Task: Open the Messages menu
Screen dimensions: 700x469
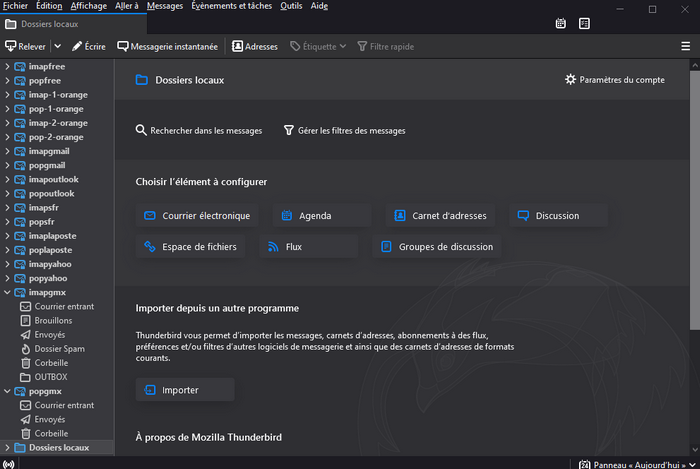Action: click(165, 6)
